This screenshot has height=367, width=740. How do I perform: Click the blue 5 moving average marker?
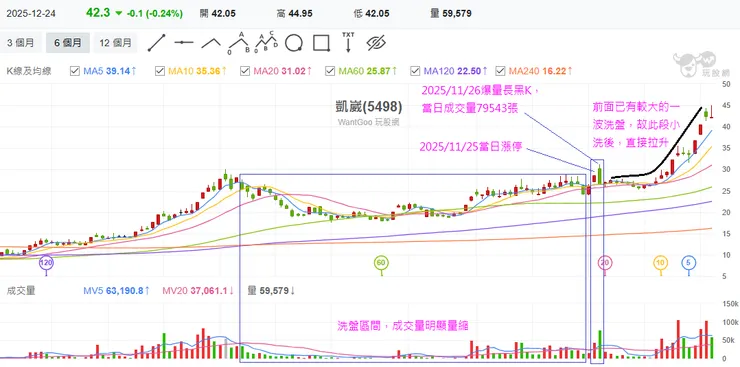pyautogui.click(x=689, y=262)
